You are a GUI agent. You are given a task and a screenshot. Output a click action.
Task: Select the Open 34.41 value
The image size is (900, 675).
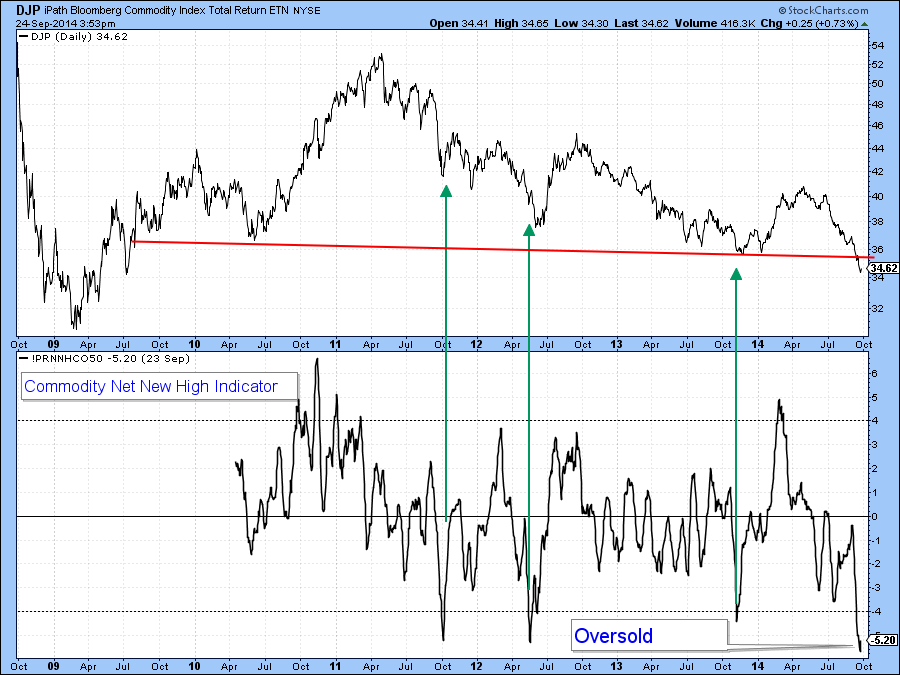(x=459, y=24)
